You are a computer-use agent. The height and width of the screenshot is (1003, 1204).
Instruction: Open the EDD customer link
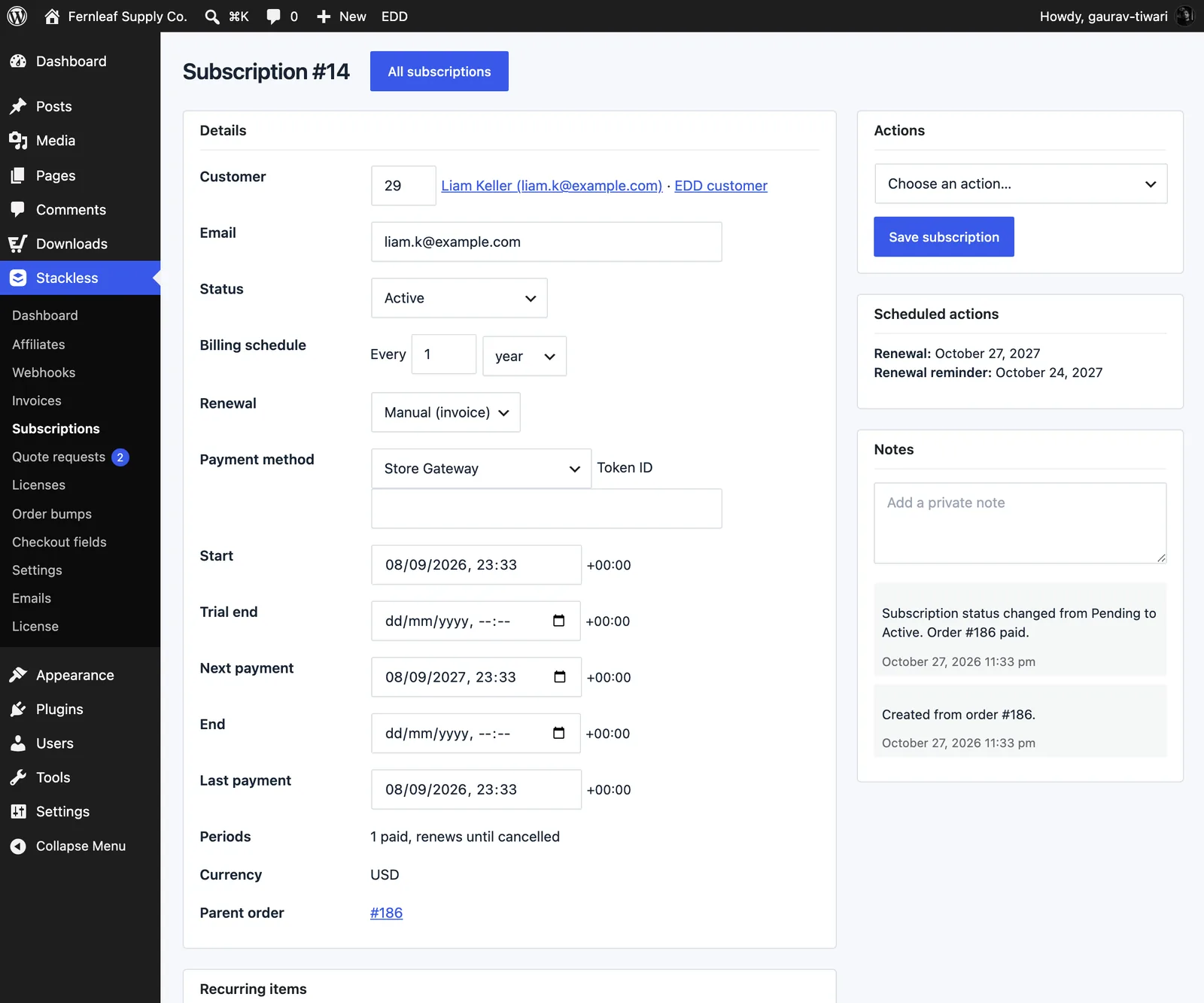pos(721,186)
